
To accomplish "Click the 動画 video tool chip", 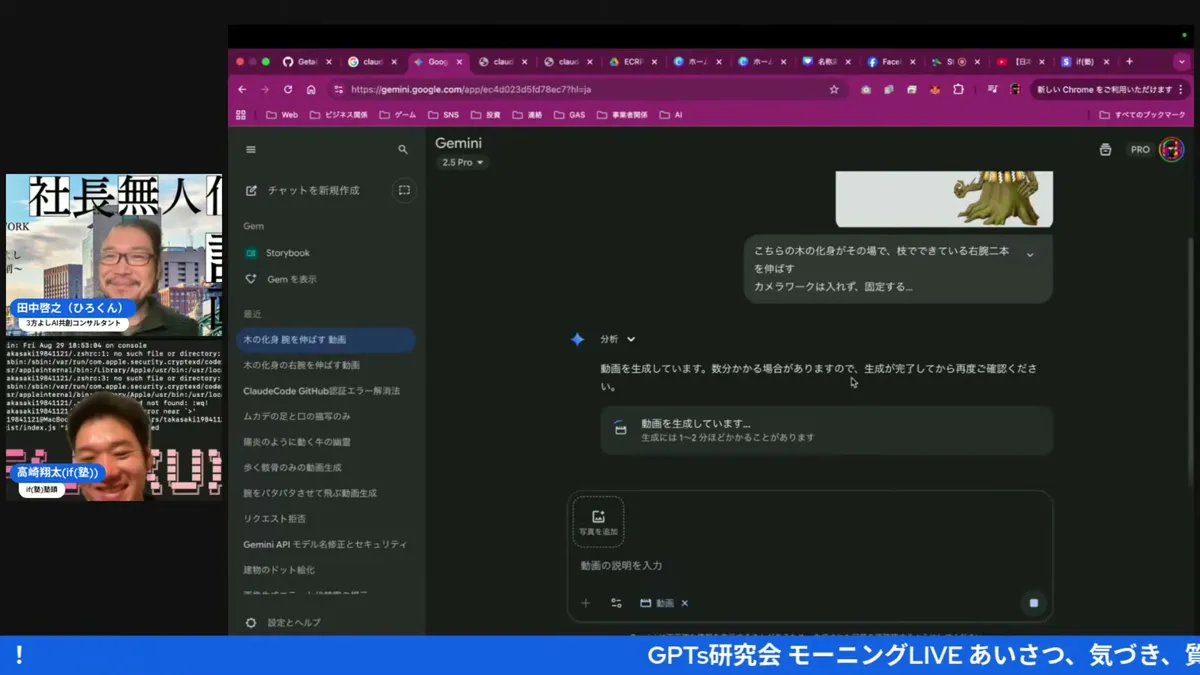I will pos(657,603).
